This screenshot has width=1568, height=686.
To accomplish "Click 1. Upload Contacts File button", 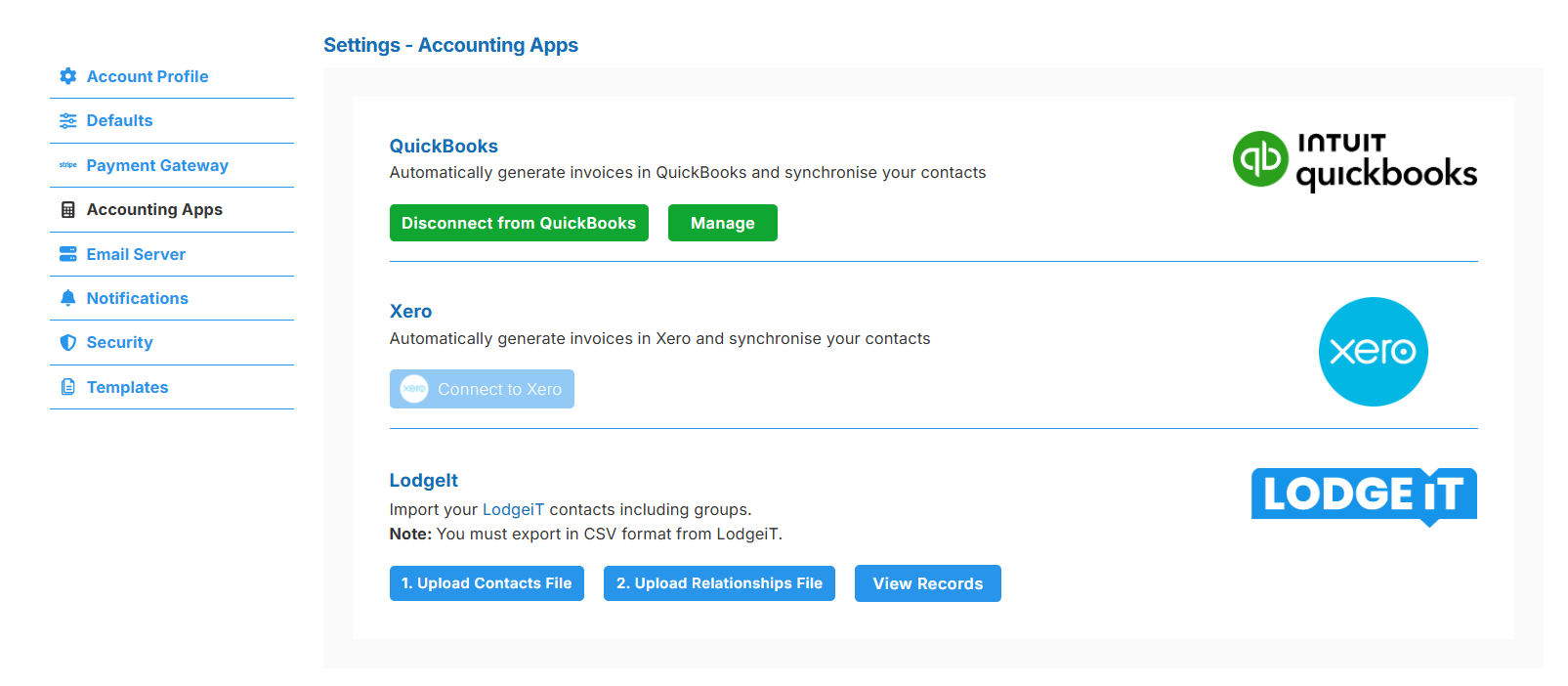I will tap(487, 583).
